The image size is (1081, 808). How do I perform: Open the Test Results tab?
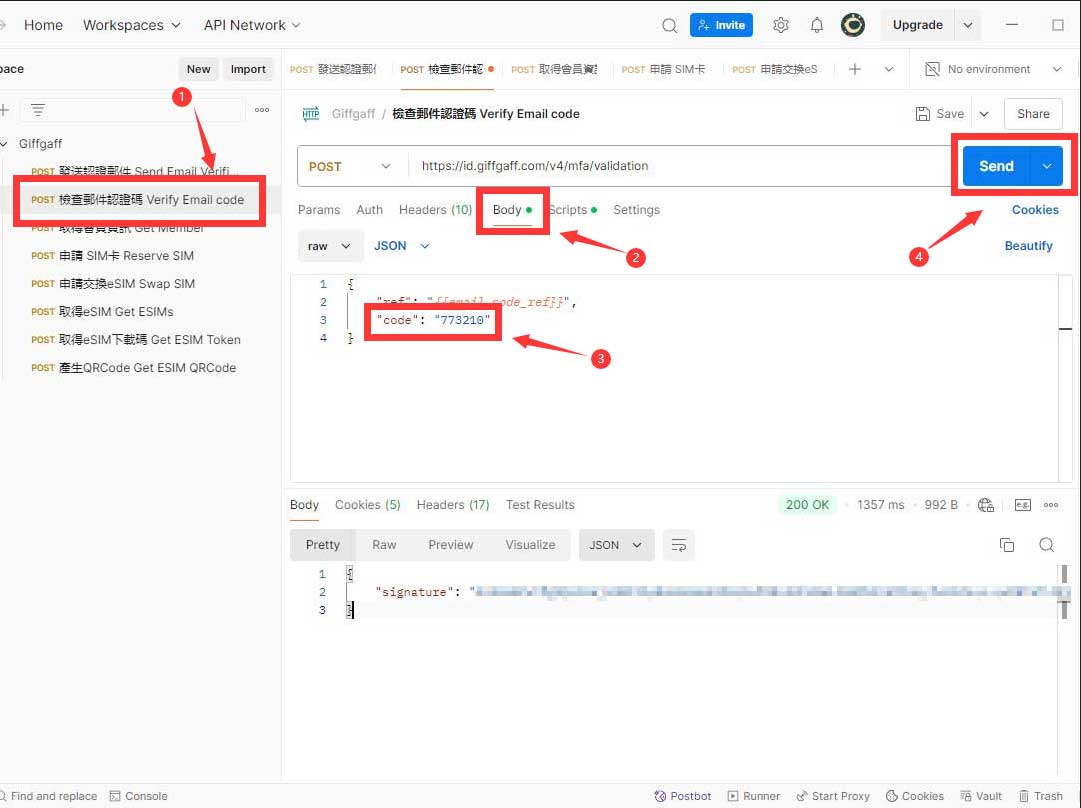tap(540, 505)
